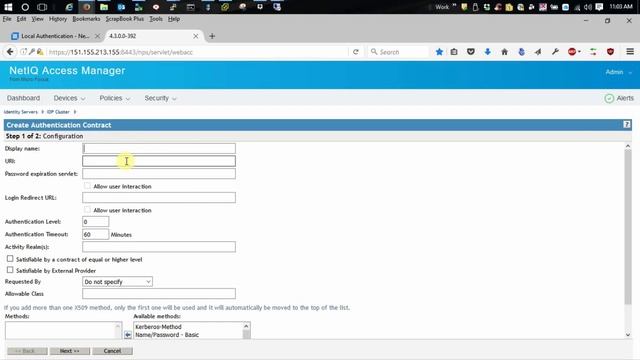Open the wrench developer tools icon
The image size is (640, 360).
[x=555, y=52]
